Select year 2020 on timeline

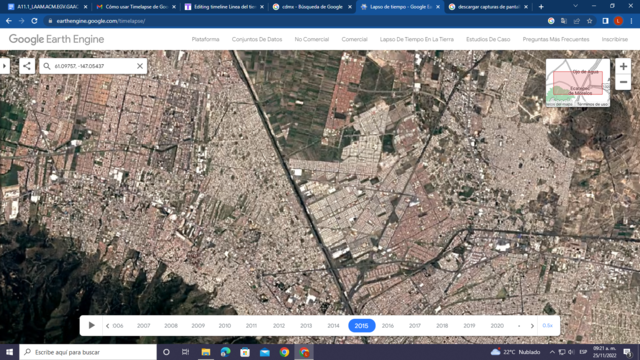click(497, 326)
